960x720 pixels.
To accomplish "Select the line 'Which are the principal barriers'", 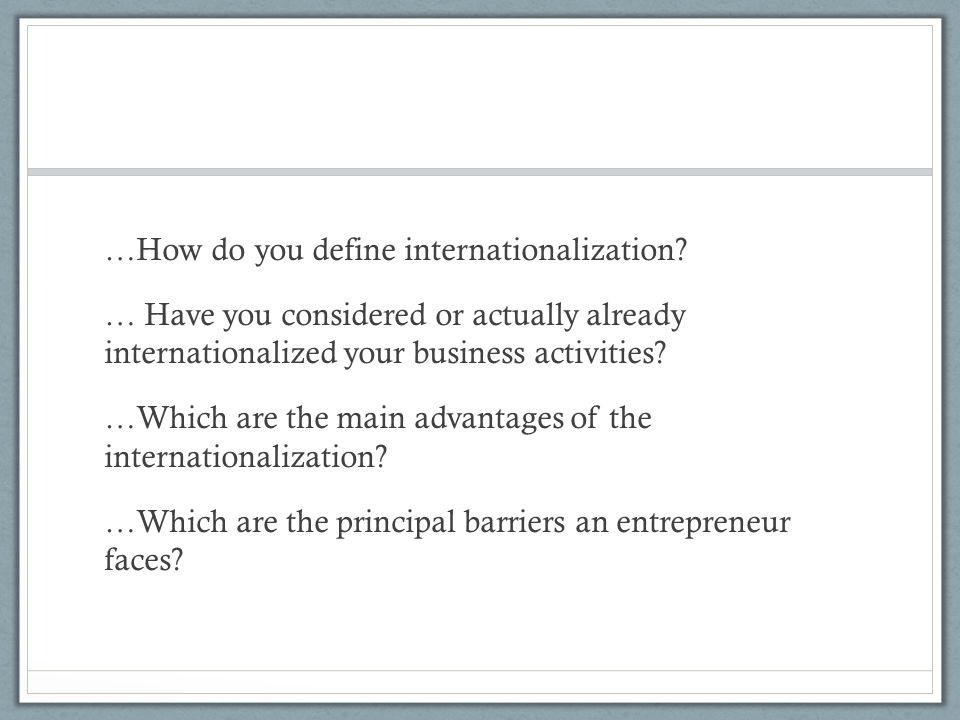I will tap(448, 522).
